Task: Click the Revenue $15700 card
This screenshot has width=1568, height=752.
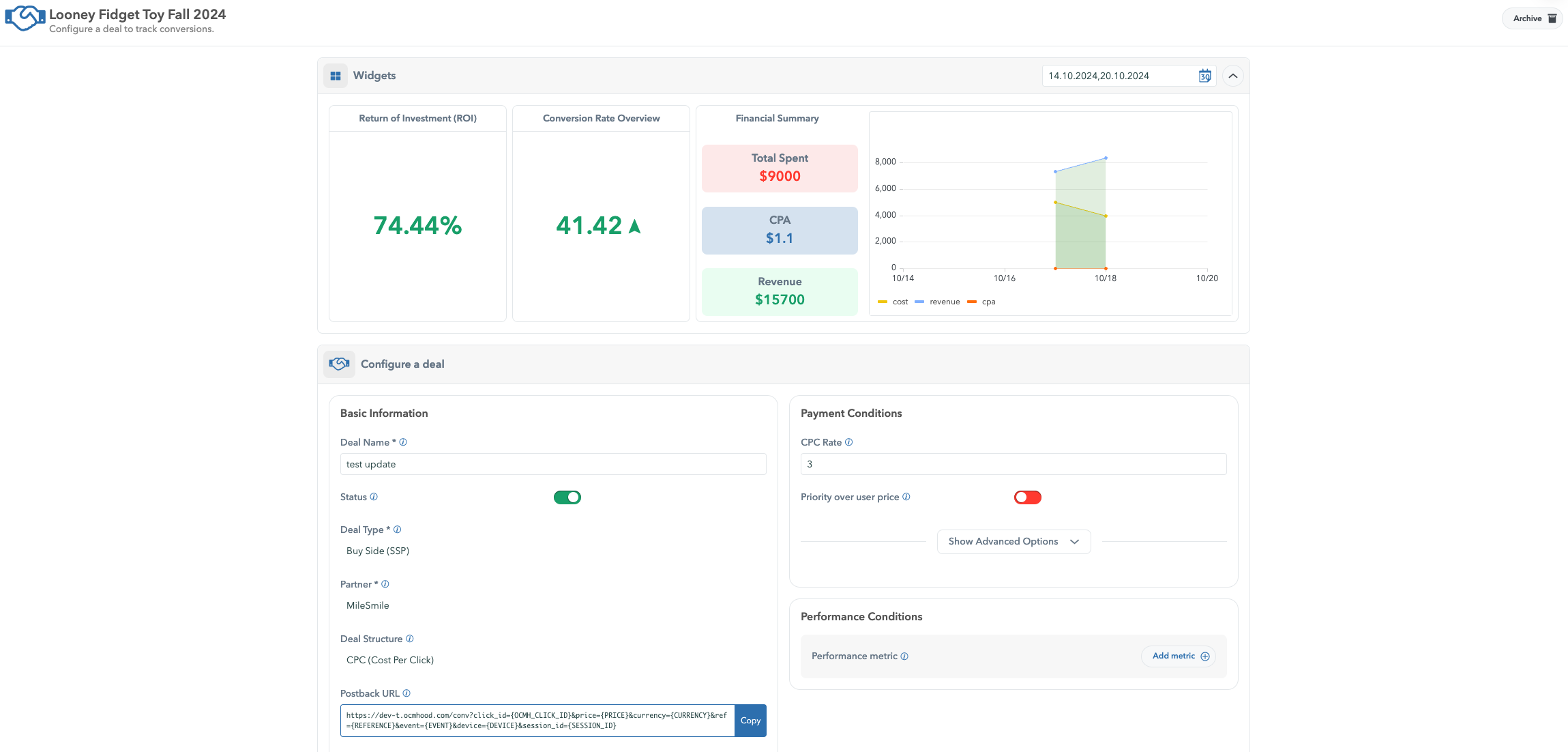Action: (780, 292)
